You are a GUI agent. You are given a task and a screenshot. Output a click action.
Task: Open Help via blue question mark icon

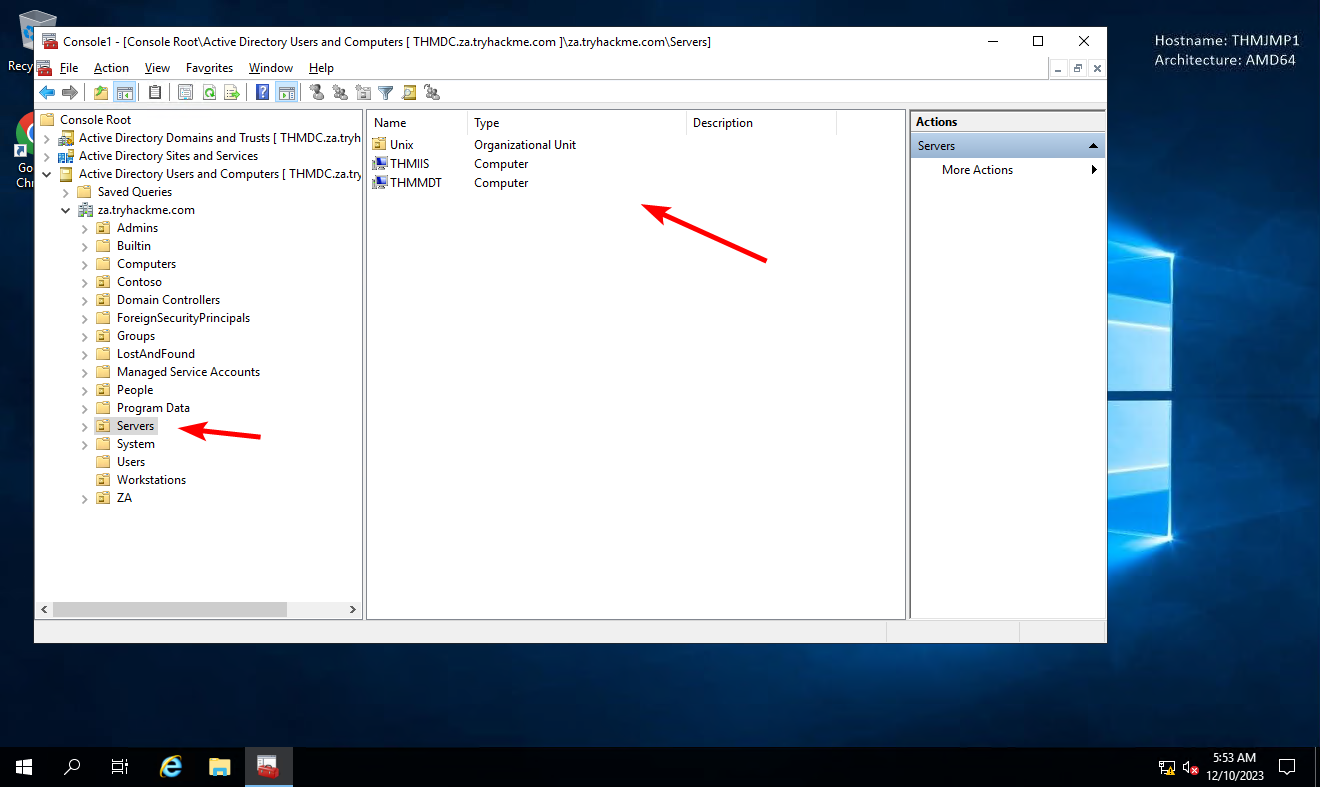(x=262, y=93)
